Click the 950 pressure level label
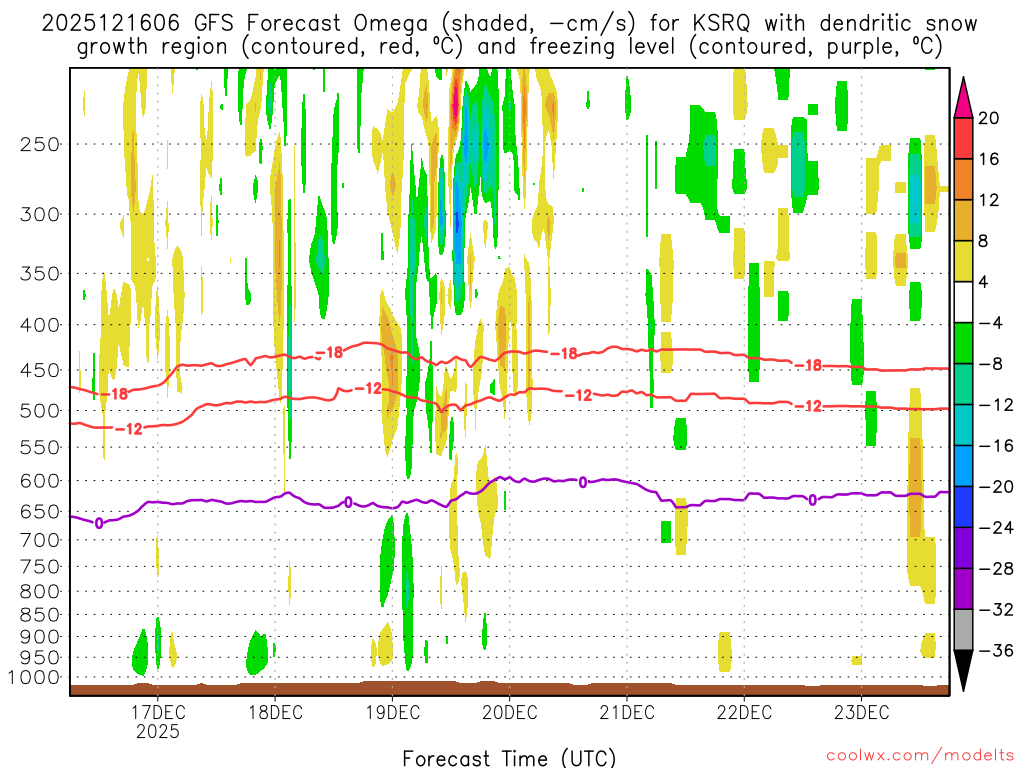Image resolution: width=1024 pixels, height=768 pixels. (40, 658)
